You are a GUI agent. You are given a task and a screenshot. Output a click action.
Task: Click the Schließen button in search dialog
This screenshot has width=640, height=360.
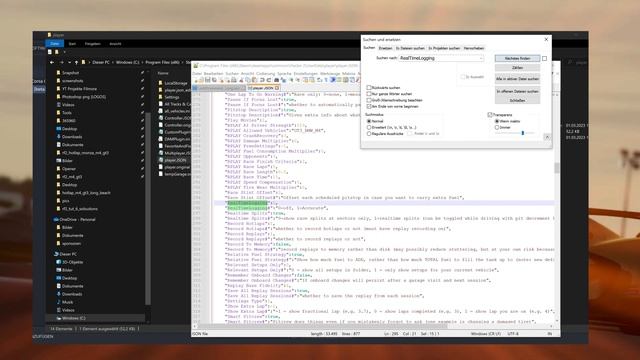[518, 100]
